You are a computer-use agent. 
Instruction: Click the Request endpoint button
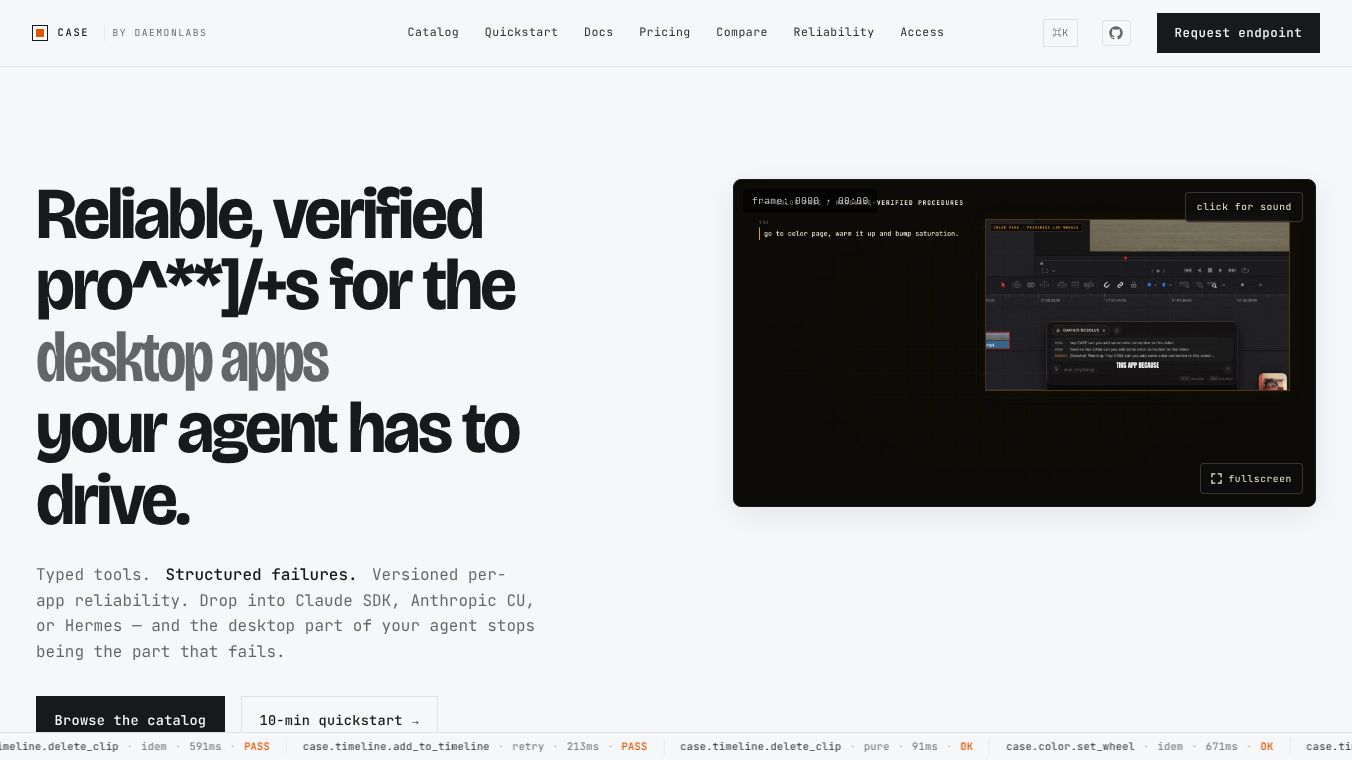[1238, 33]
